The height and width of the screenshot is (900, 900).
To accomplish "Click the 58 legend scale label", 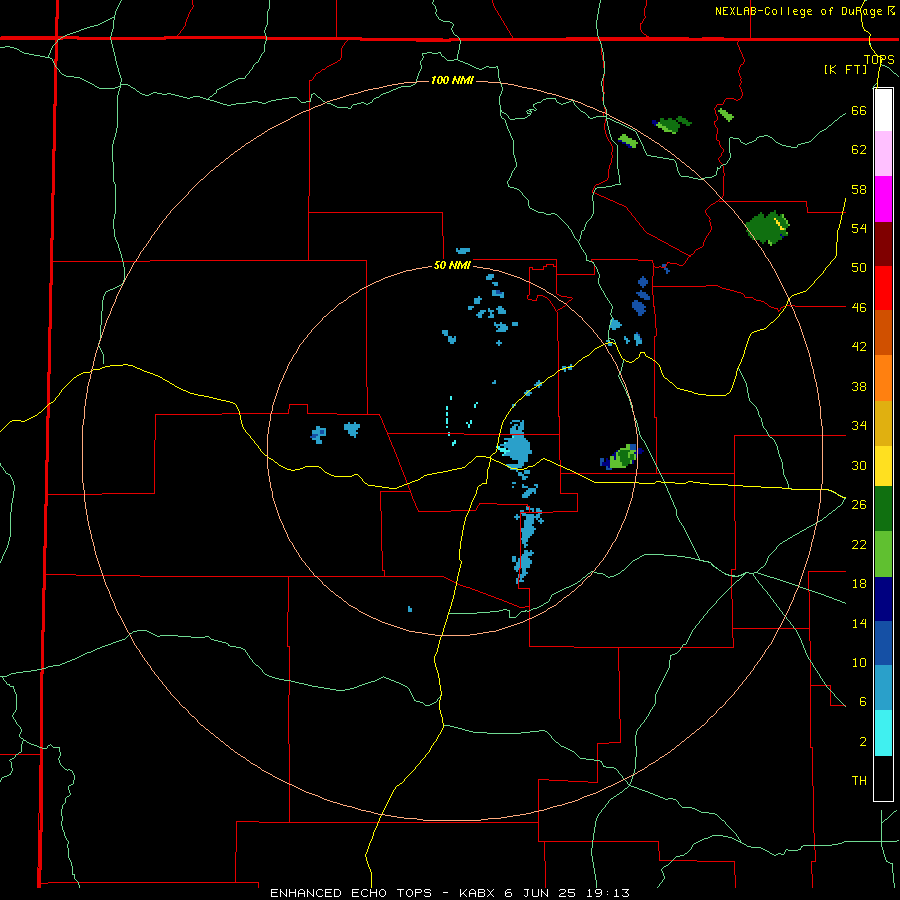I will [x=859, y=189].
